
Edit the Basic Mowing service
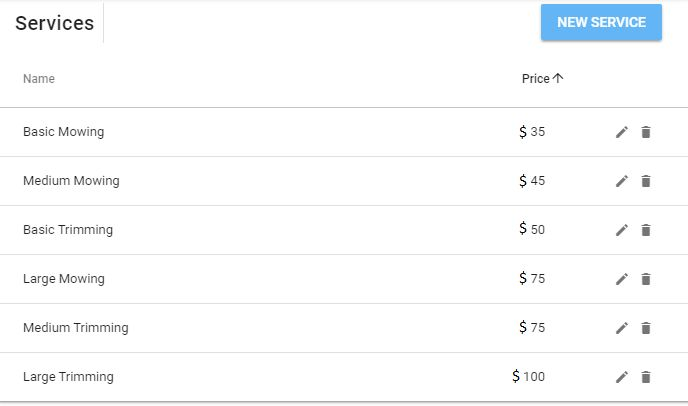(621, 132)
